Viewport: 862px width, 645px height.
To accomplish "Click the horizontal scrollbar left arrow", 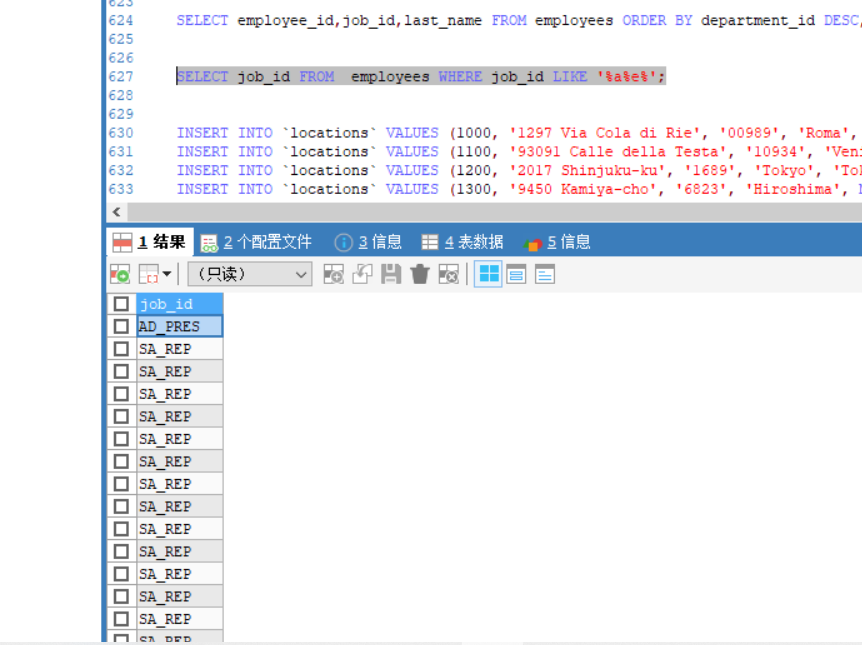I will point(116,212).
